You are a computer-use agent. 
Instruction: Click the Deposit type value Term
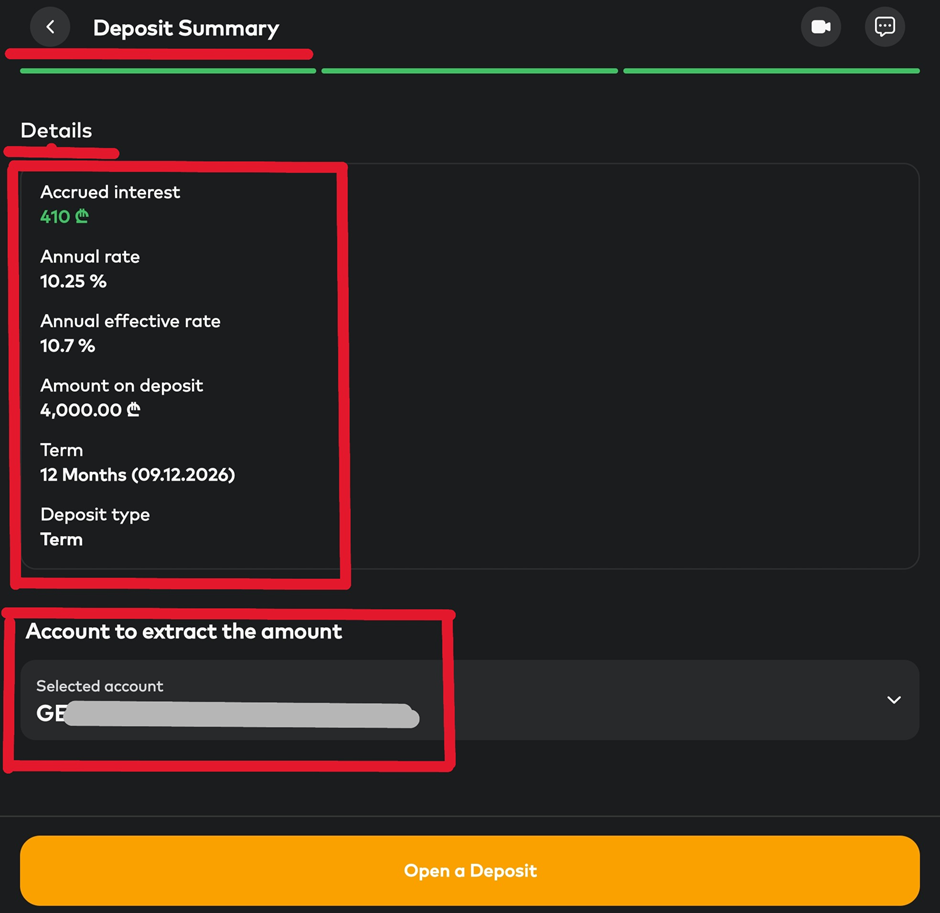point(61,539)
